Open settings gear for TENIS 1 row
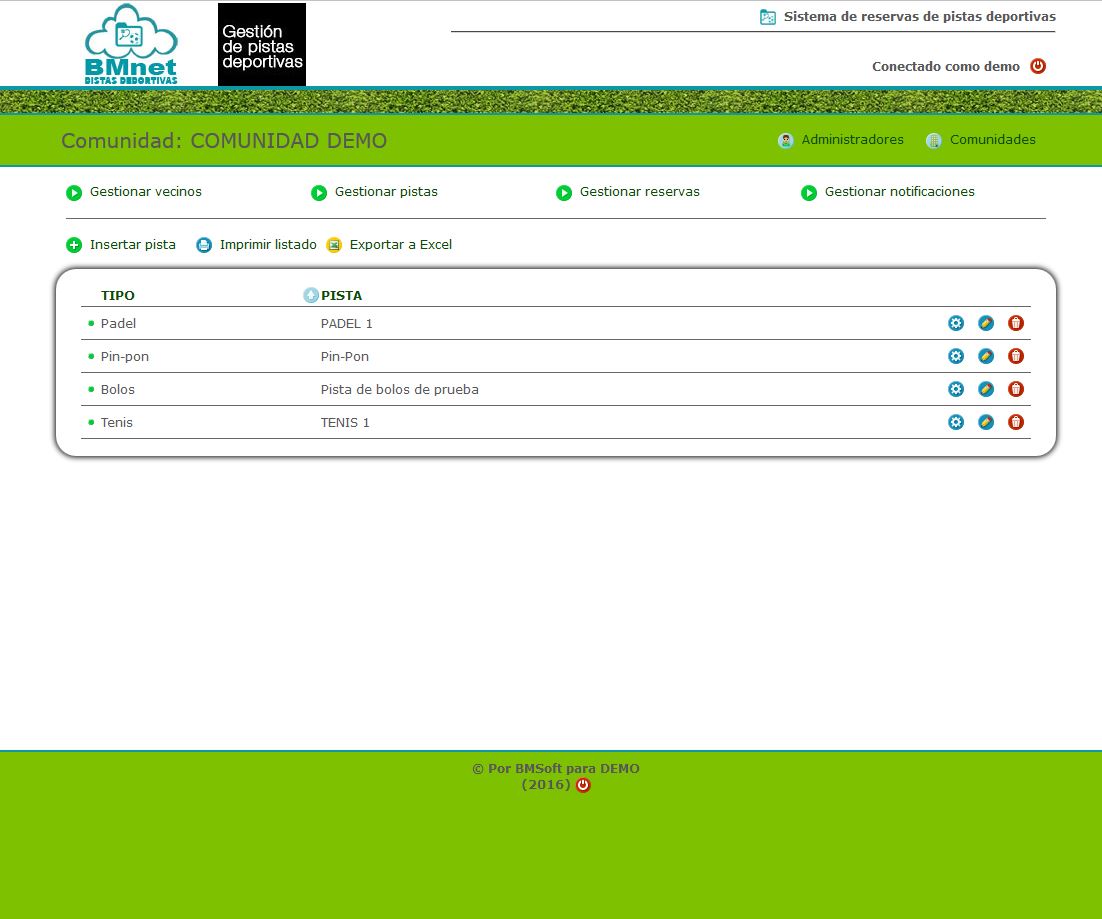Screen dimensions: 1102x919 point(956,422)
